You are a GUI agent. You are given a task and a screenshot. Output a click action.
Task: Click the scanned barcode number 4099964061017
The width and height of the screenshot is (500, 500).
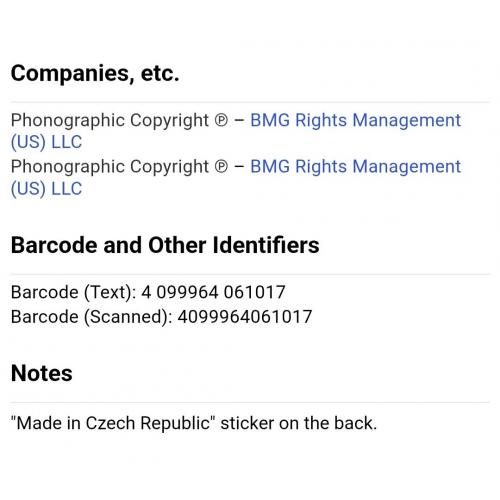tap(245, 317)
